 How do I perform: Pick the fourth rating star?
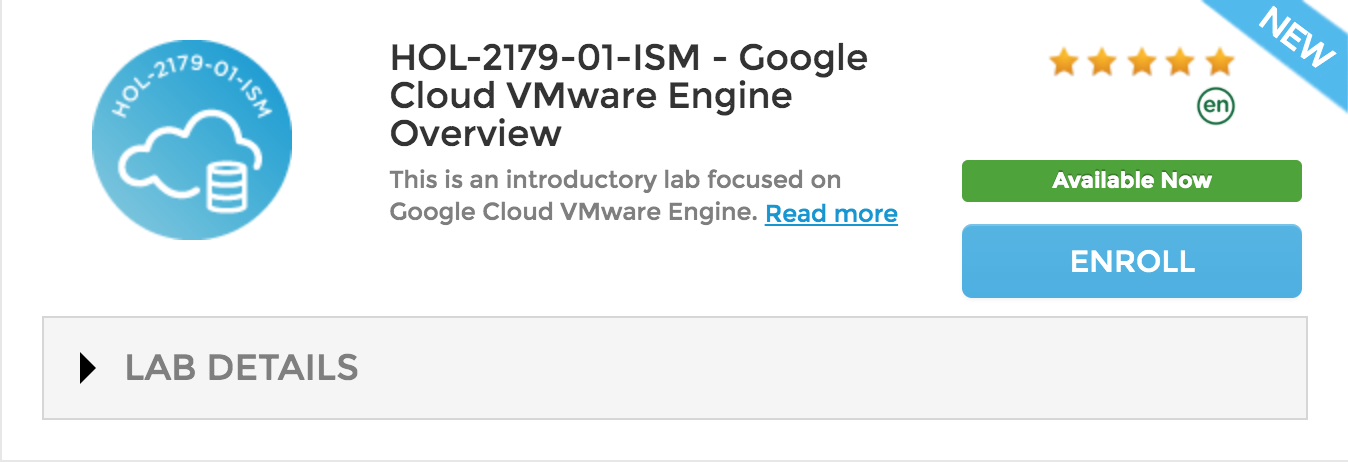(1180, 63)
